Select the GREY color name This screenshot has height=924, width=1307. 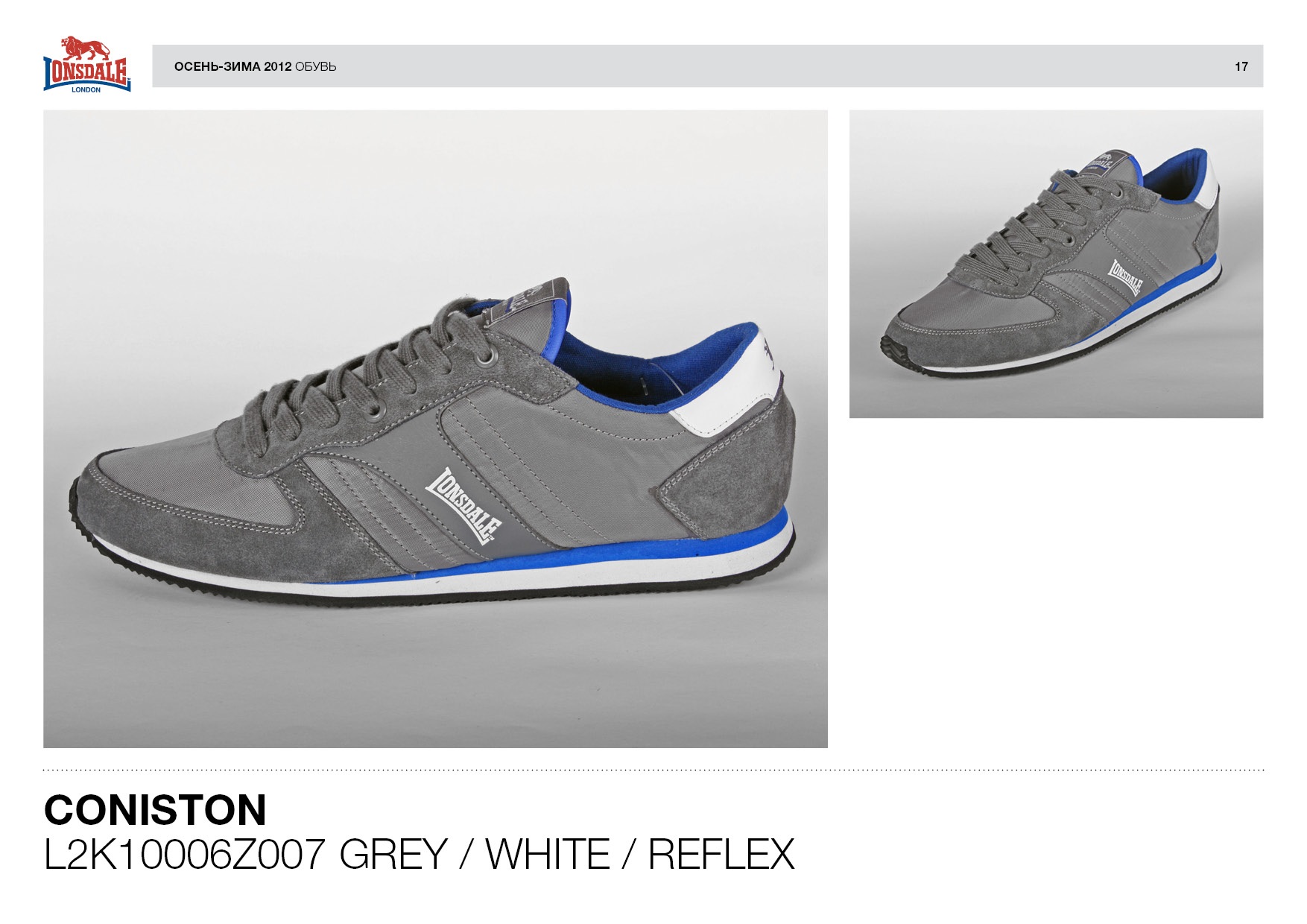click(393, 854)
